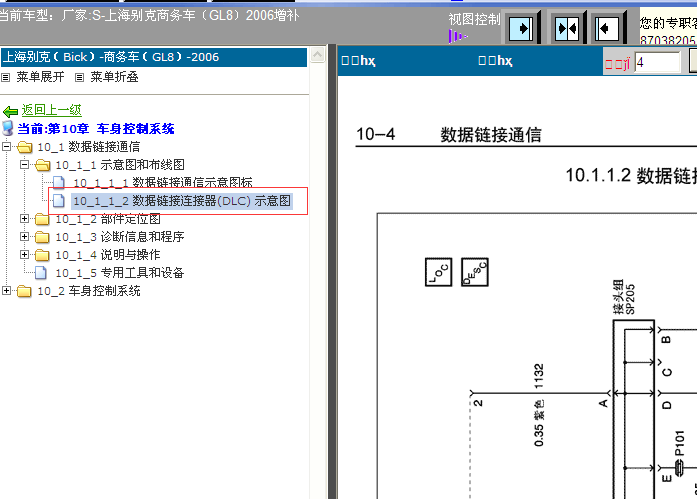Image resolution: width=697 pixels, height=499 pixels.
Task: Click the left panel scroll-up arrow
Action: (317, 55)
